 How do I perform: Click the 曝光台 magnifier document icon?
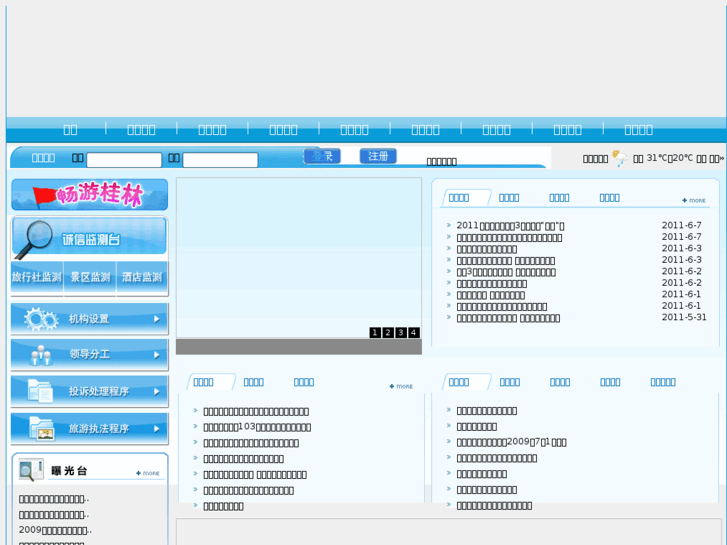(31, 470)
